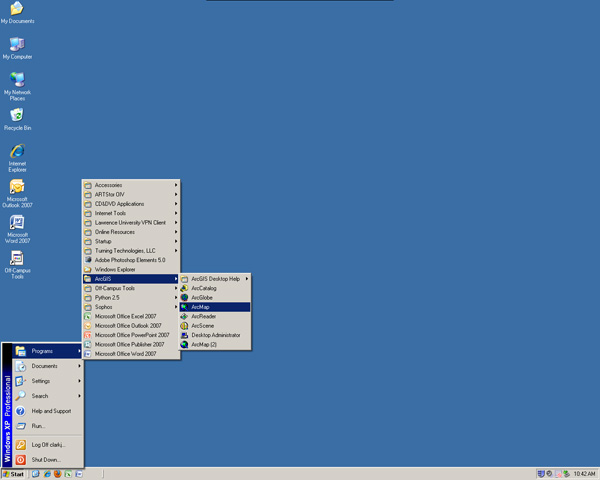The image size is (600, 480).
Task: Launch Microsoft Office PowerPoint 2007
Action: (131, 335)
